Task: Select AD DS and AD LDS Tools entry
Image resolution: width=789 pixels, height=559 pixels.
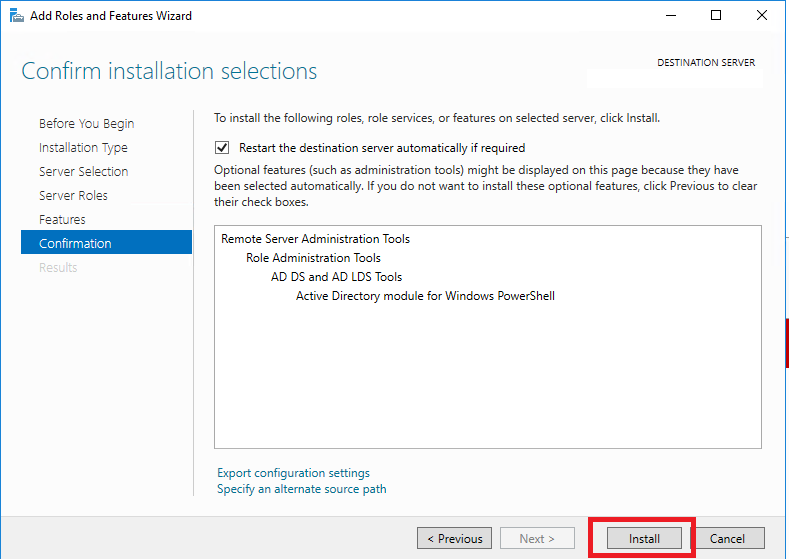Action: (x=336, y=277)
